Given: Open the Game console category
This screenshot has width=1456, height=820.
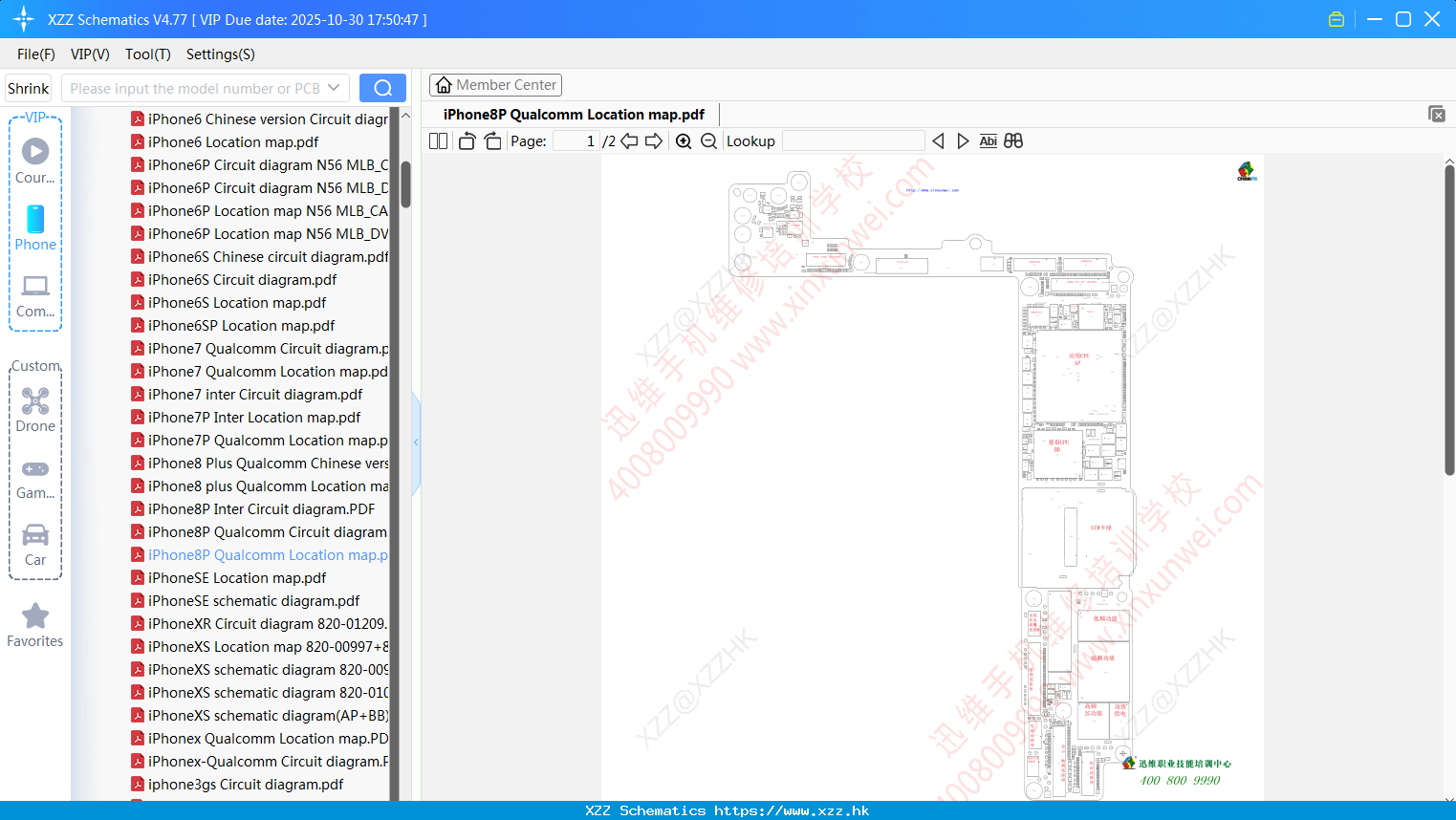Looking at the screenshot, I should 35,478.
